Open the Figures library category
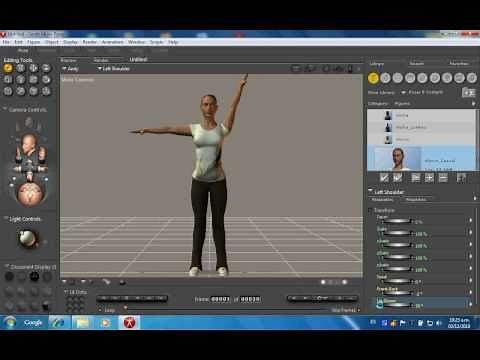 point(373,78)
